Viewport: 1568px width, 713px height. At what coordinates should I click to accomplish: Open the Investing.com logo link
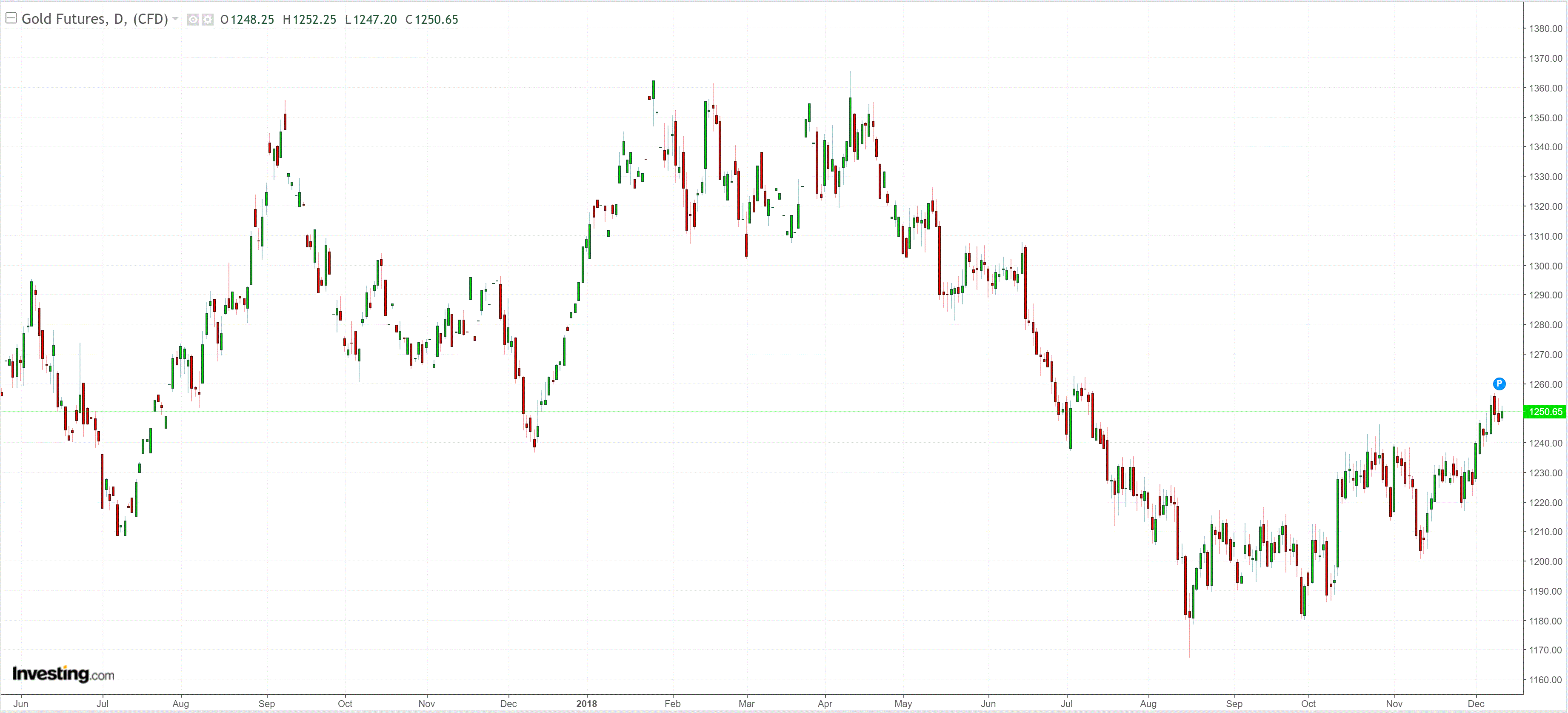pos(63,674)
